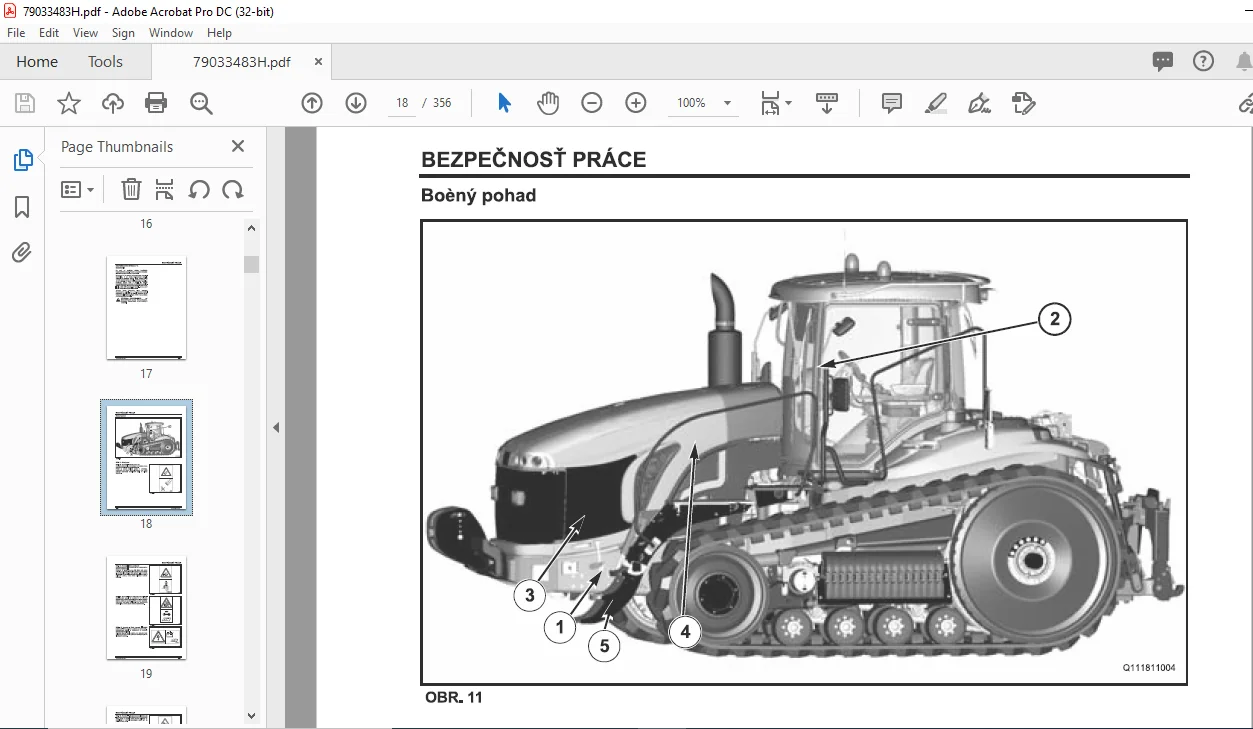Click the subheading Boèný pohad
This screenshot has height=729, width=1253.
pyautogui.click(x=478, y=196)
